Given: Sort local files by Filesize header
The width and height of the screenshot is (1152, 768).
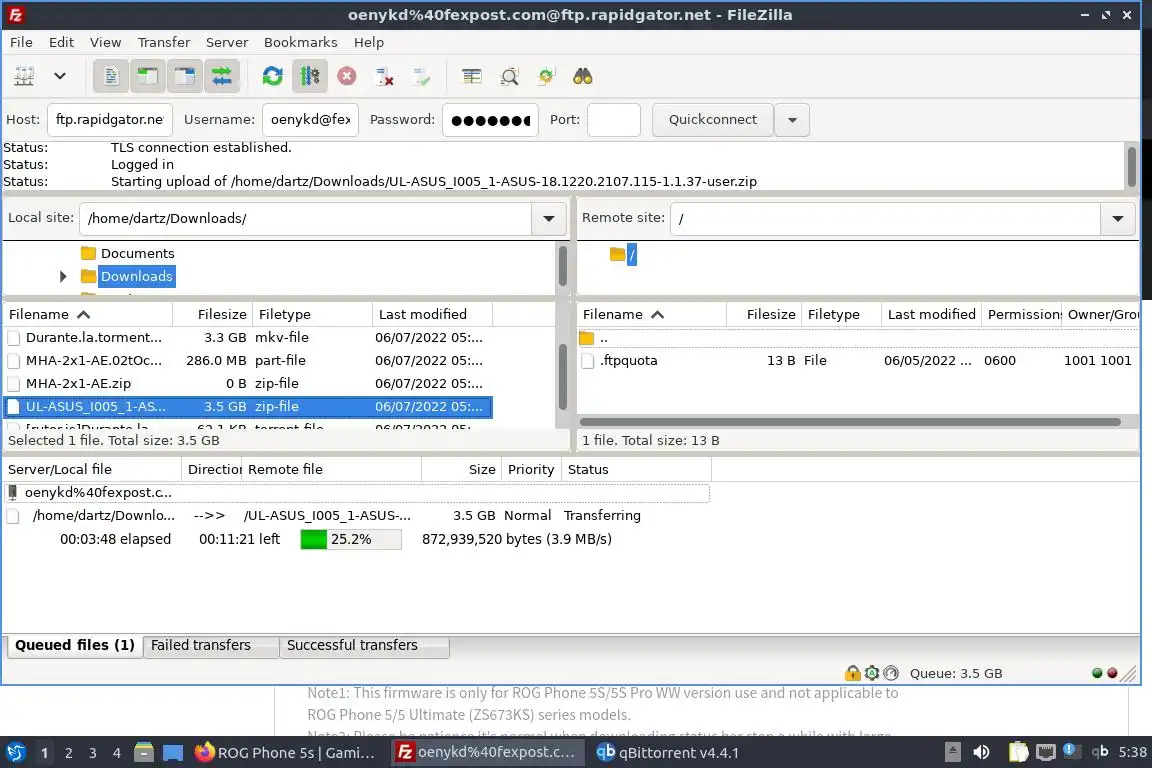Looking at the screenshot, I should point(212,315).
